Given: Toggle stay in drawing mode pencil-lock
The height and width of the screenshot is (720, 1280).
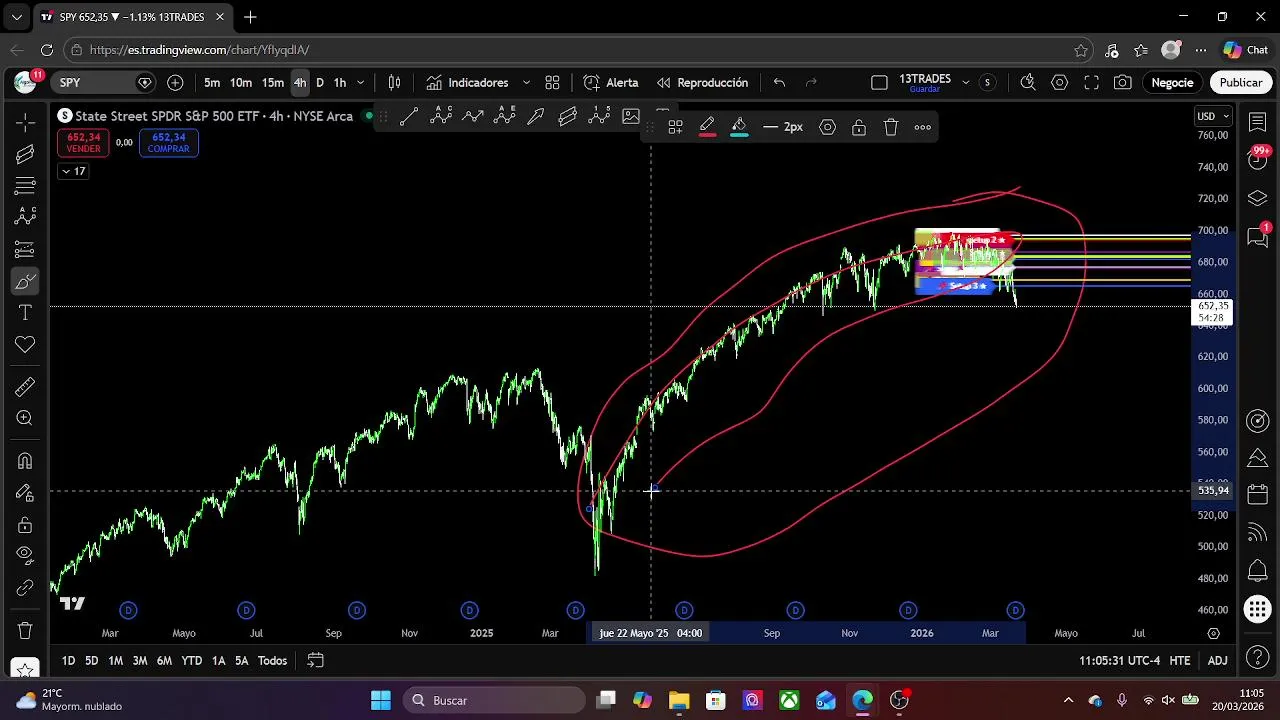Looking at the screenshot, I should 25,493.
